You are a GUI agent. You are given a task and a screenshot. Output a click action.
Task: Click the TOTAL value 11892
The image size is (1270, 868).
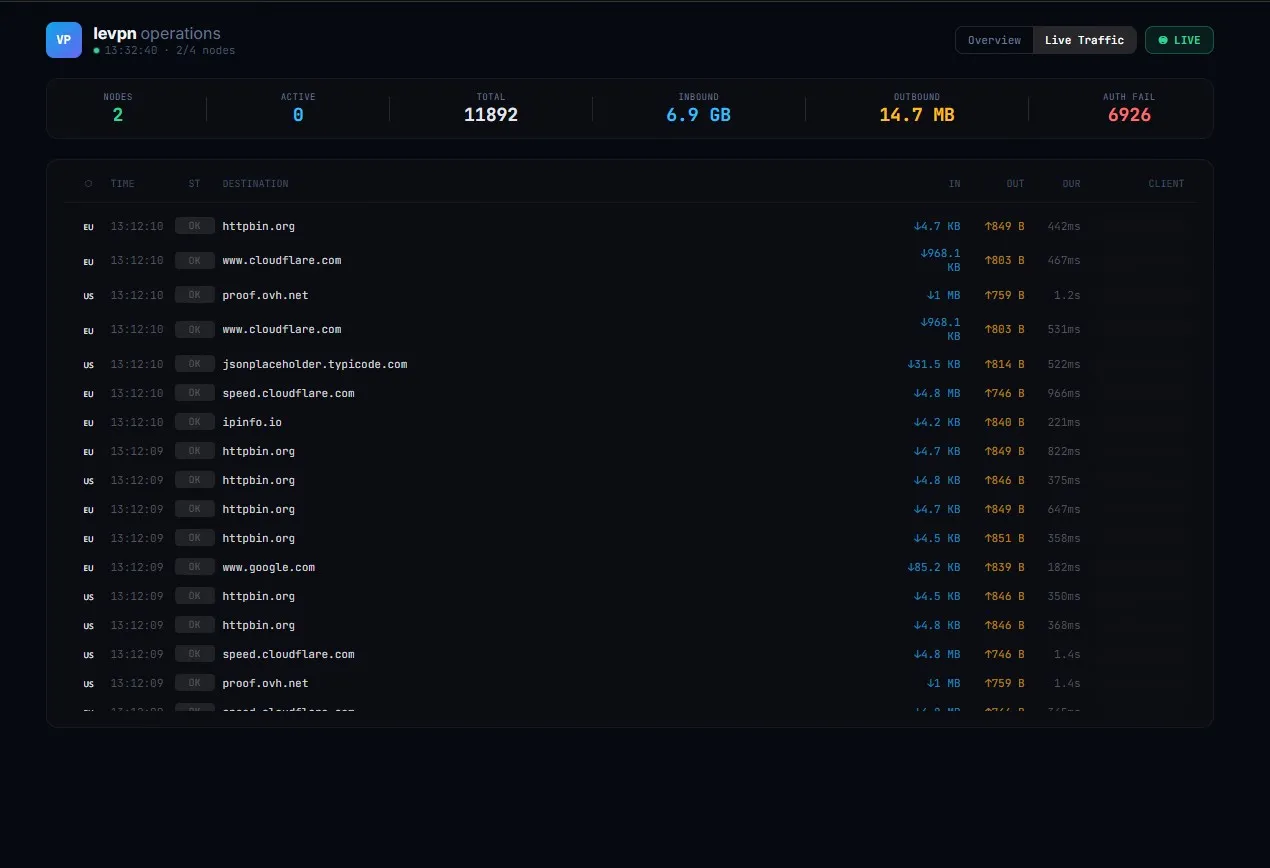[491, 115]
